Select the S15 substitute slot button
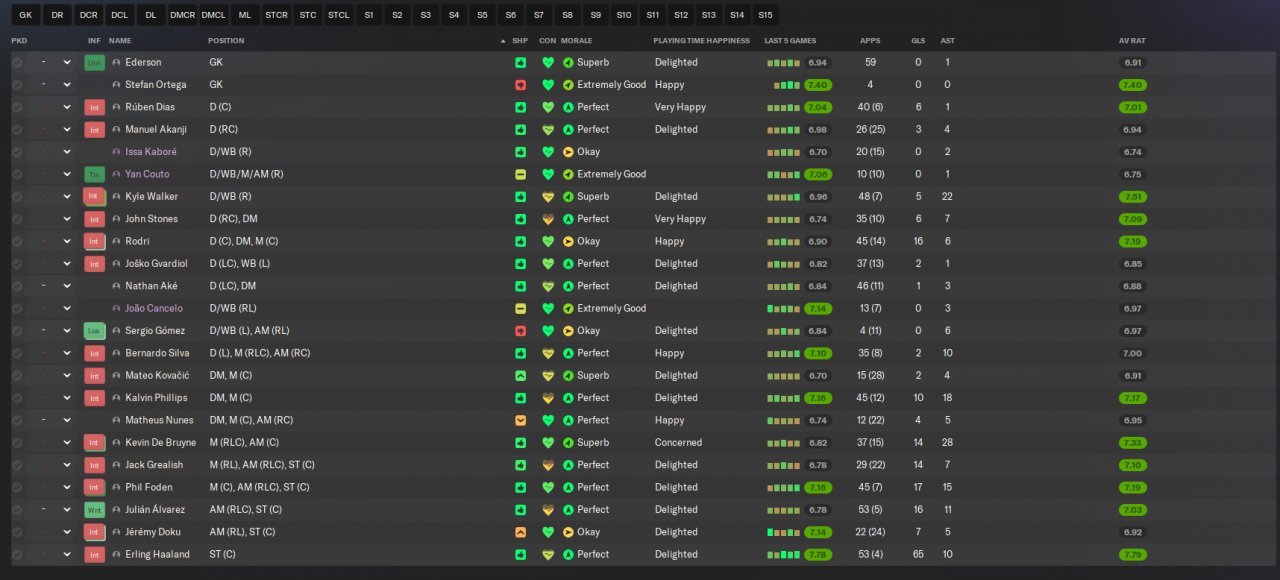 (765, 15)
